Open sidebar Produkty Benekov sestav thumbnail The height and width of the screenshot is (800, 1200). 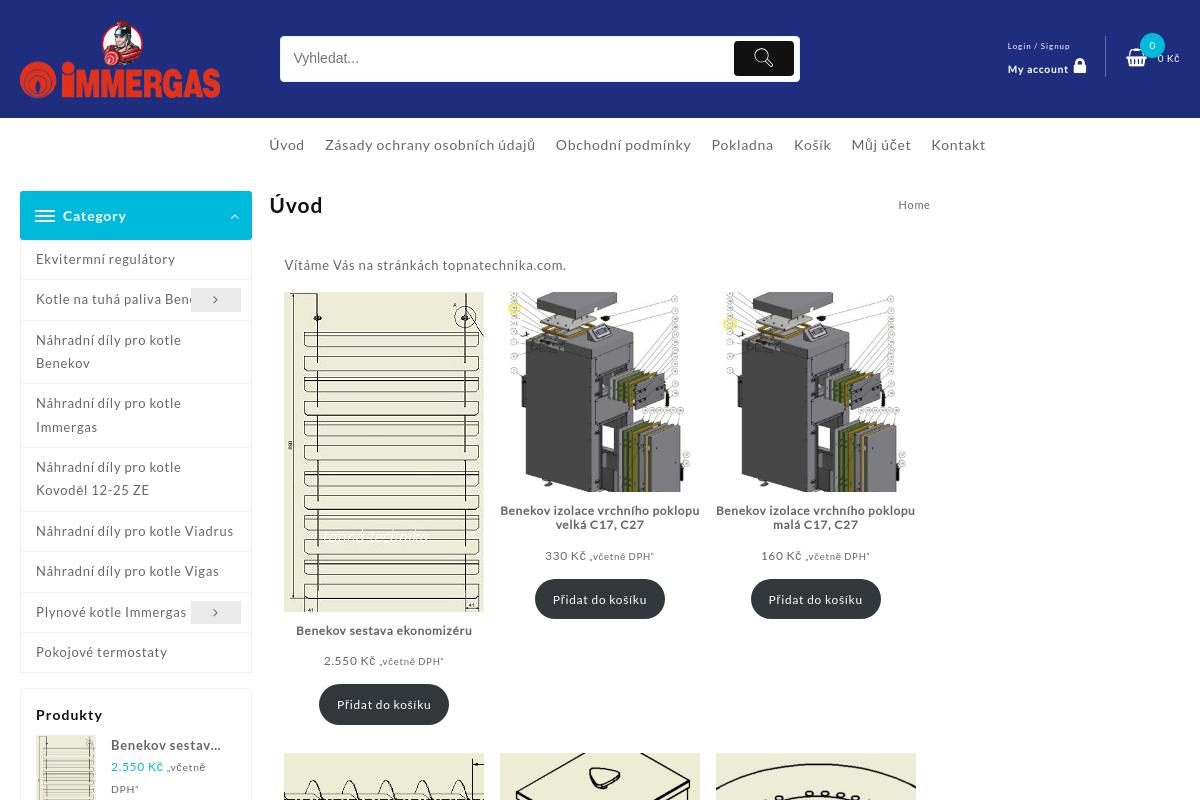[66, 767]
